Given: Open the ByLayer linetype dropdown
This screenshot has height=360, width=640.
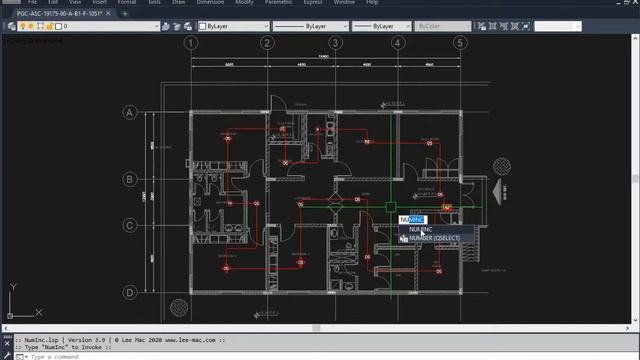Looking at the screenshot, I should (310, 27).
